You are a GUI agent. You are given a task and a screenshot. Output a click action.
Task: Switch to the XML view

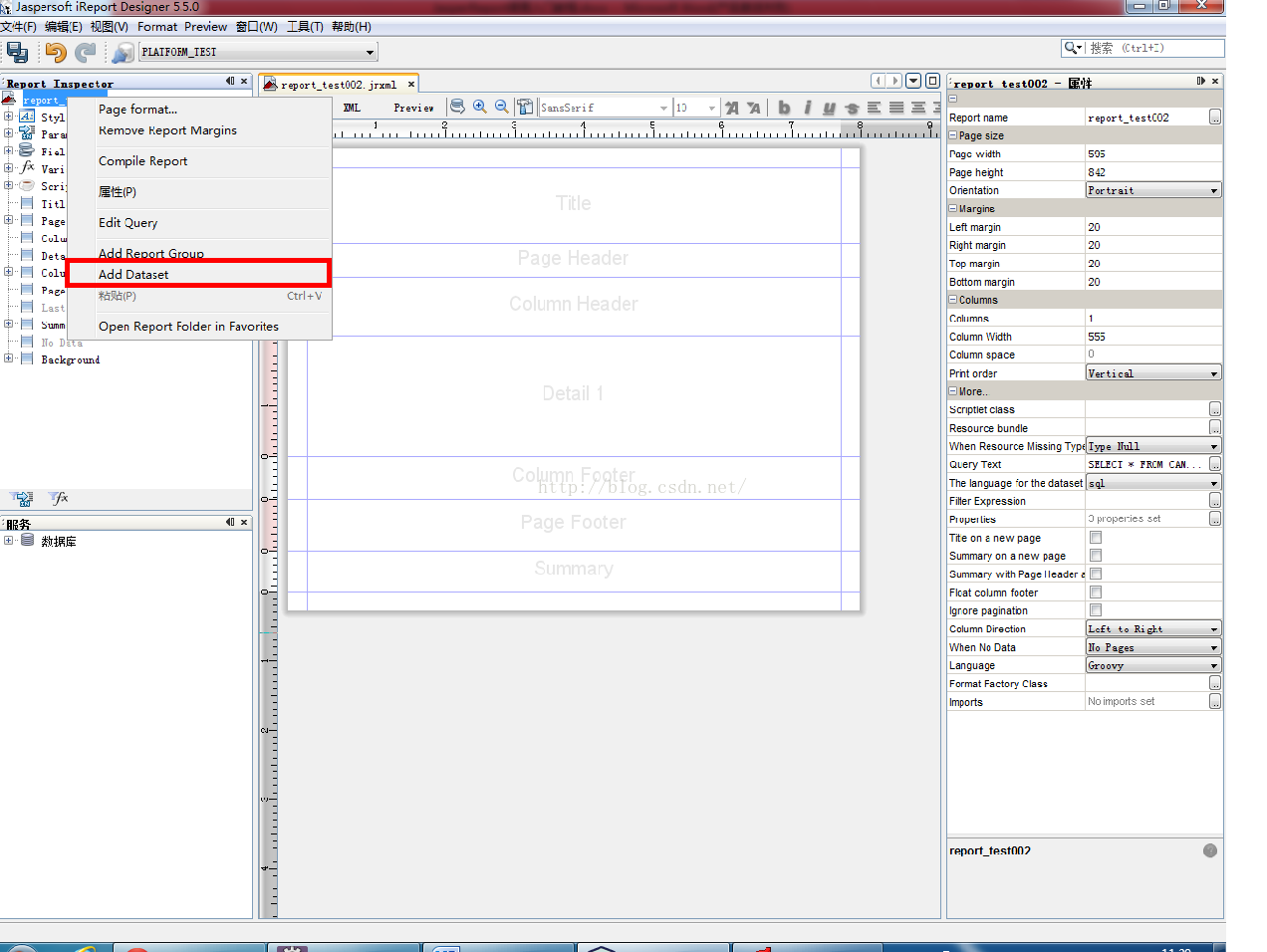click(352, 108)
